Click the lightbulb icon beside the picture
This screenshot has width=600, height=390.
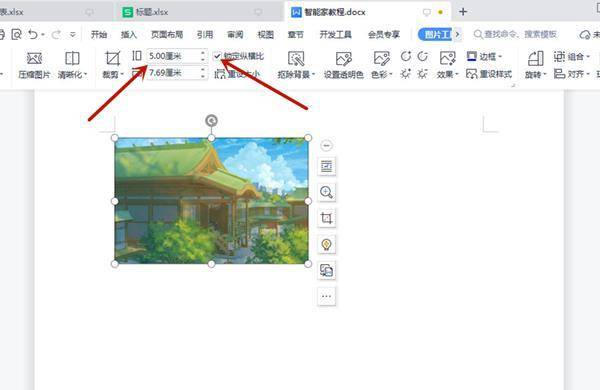click(x=326, y=244)
